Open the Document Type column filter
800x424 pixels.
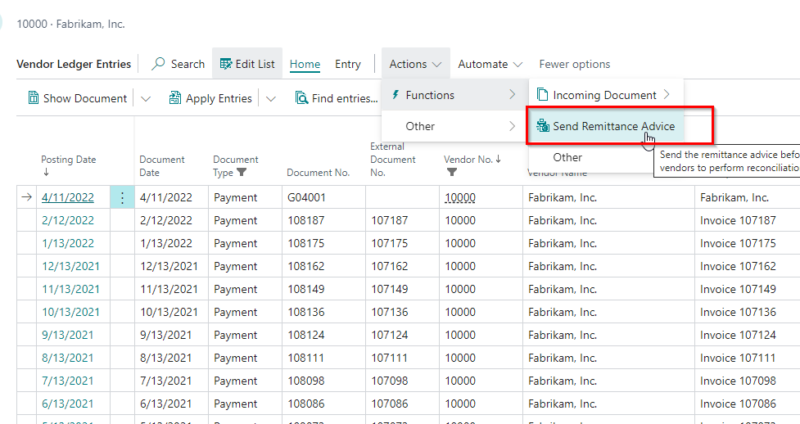coord(241,172)
